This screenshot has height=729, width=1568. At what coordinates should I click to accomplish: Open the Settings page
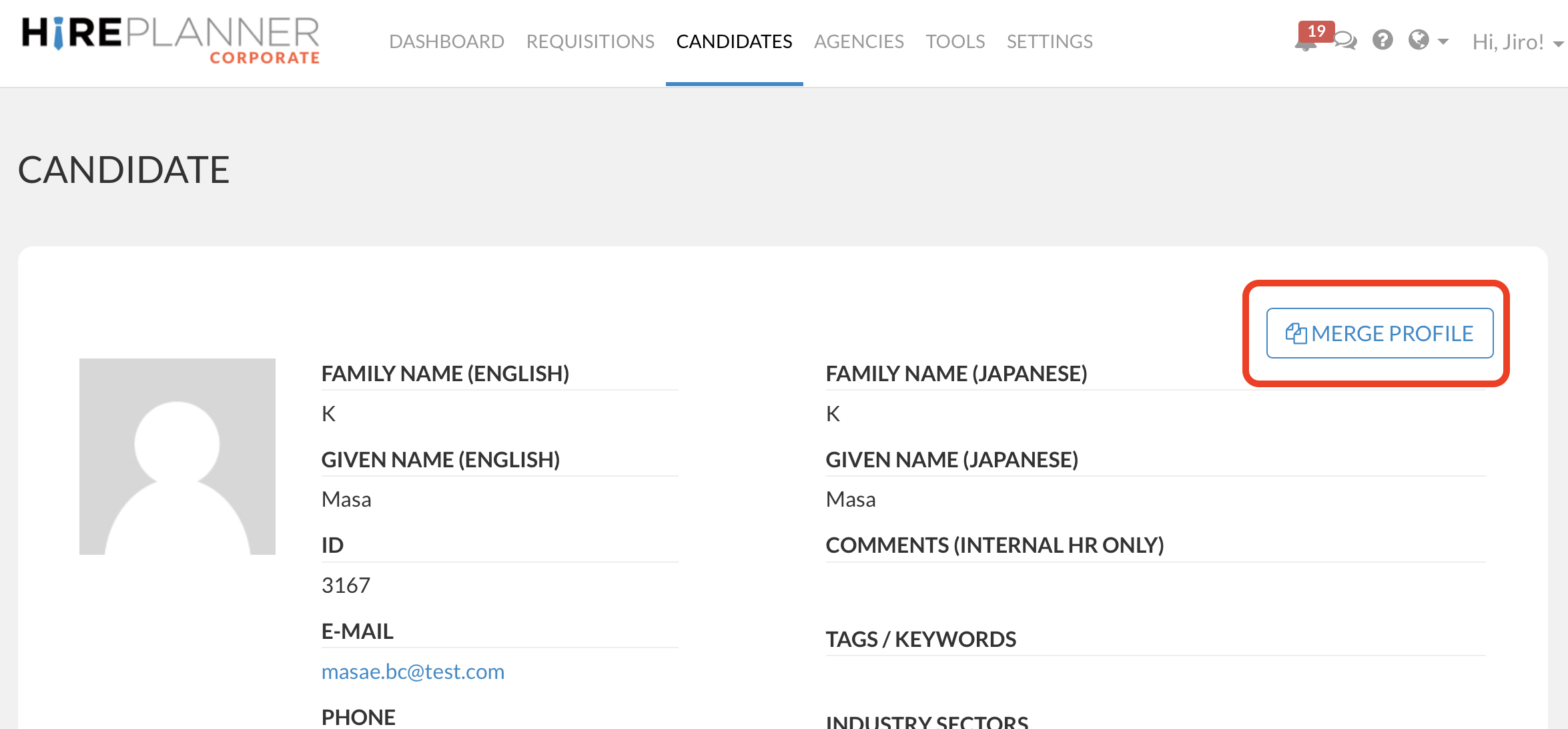point(1050,41)
